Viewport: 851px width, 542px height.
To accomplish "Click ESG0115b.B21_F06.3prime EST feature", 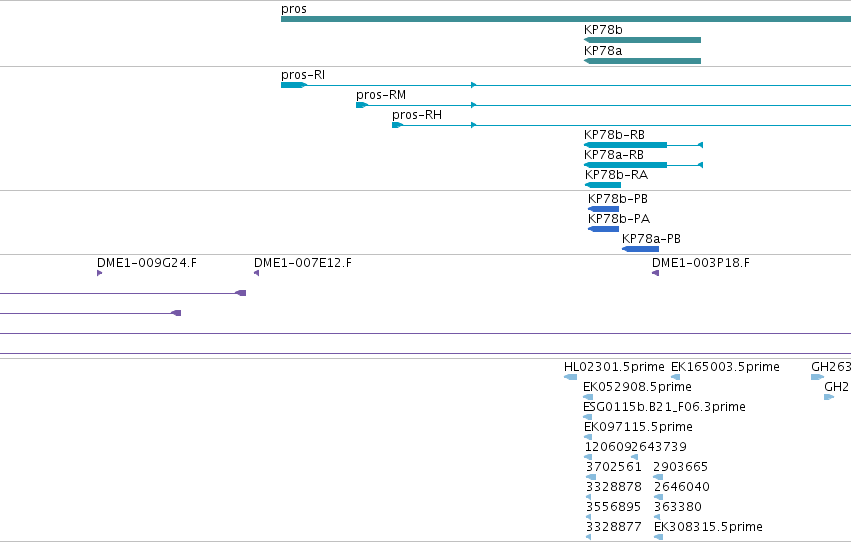I will (x=587, y=417).
